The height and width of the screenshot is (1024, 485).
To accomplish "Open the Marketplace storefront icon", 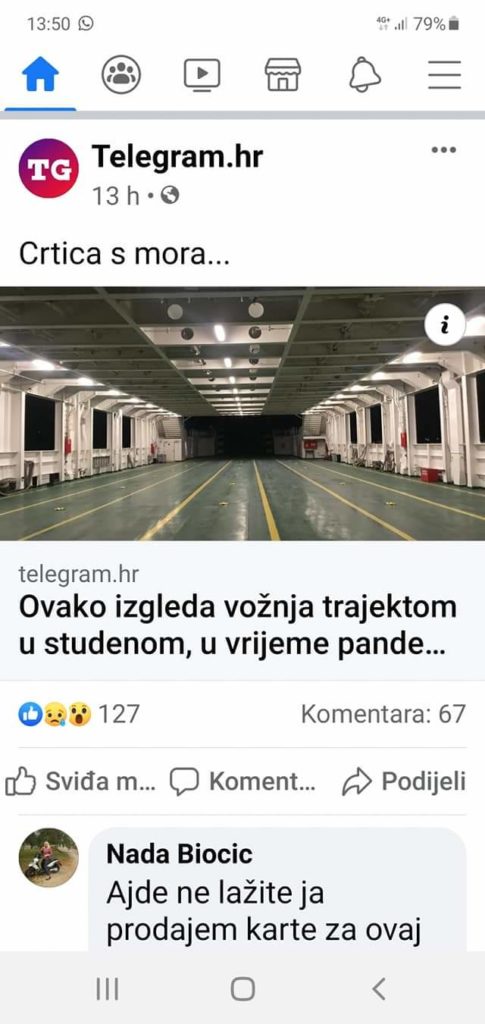I will tap(283, 74).
